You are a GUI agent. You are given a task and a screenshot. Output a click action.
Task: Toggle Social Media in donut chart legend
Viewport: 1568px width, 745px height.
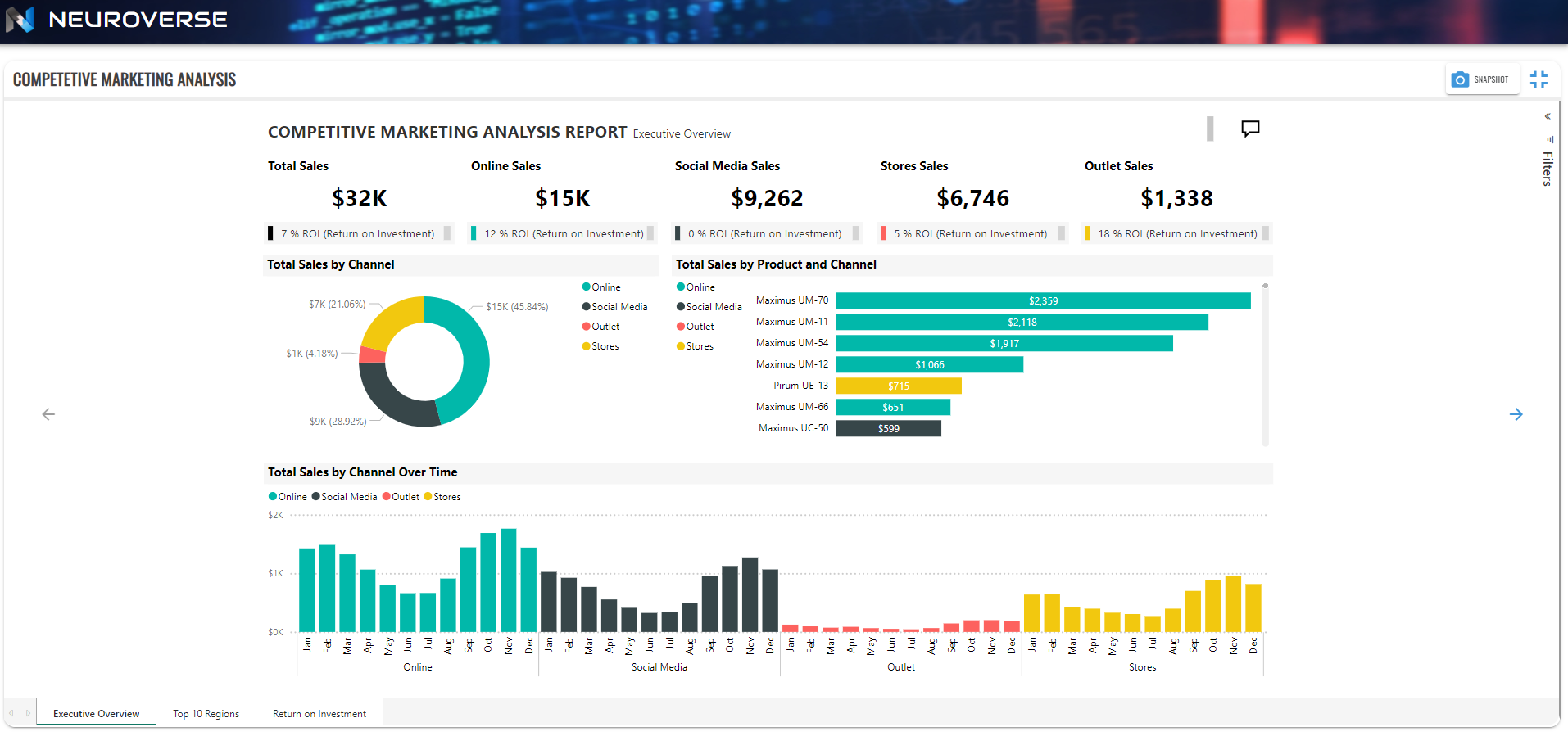(614, 307)
